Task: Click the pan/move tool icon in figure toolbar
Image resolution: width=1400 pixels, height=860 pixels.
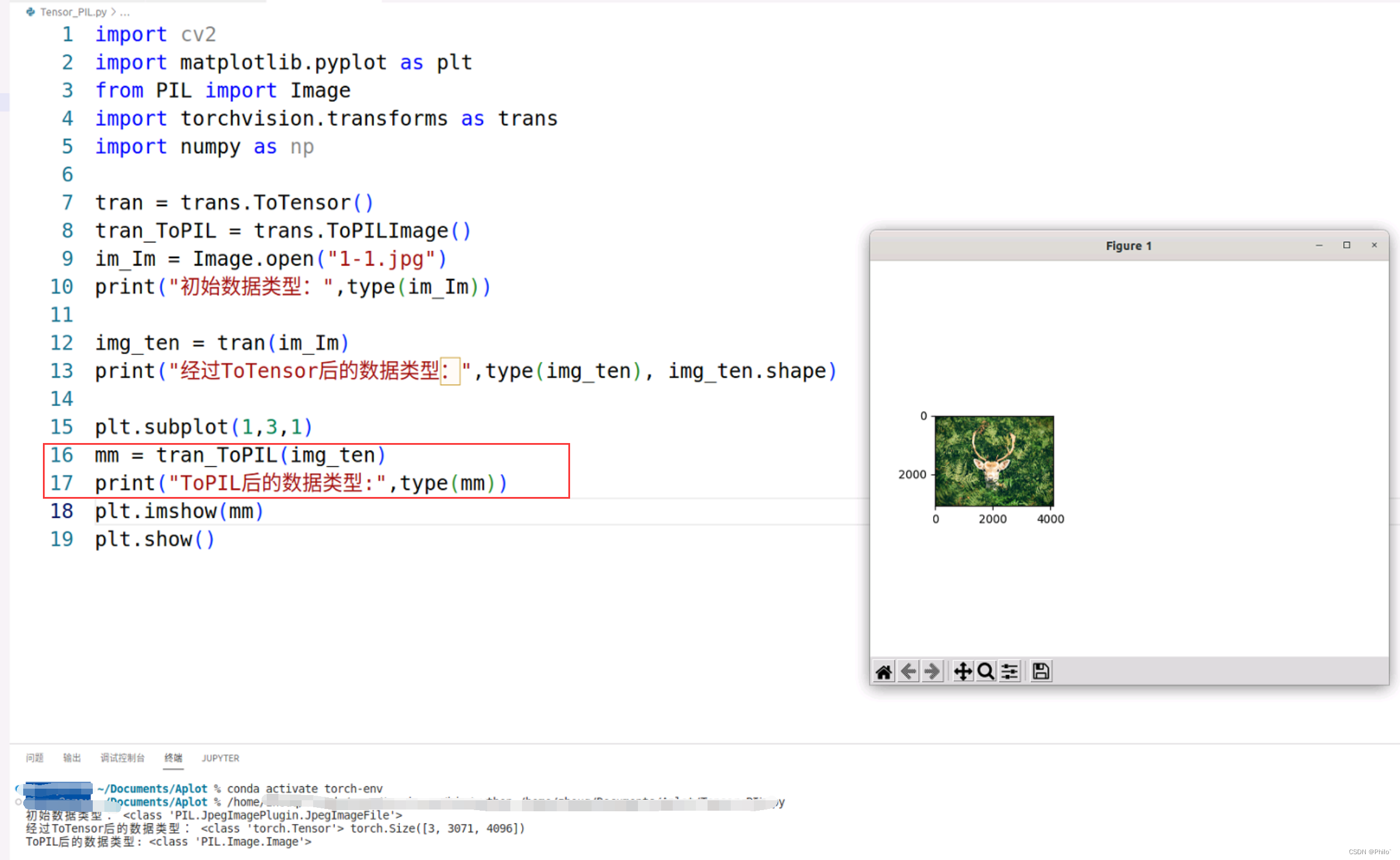Action: [961, 671]
